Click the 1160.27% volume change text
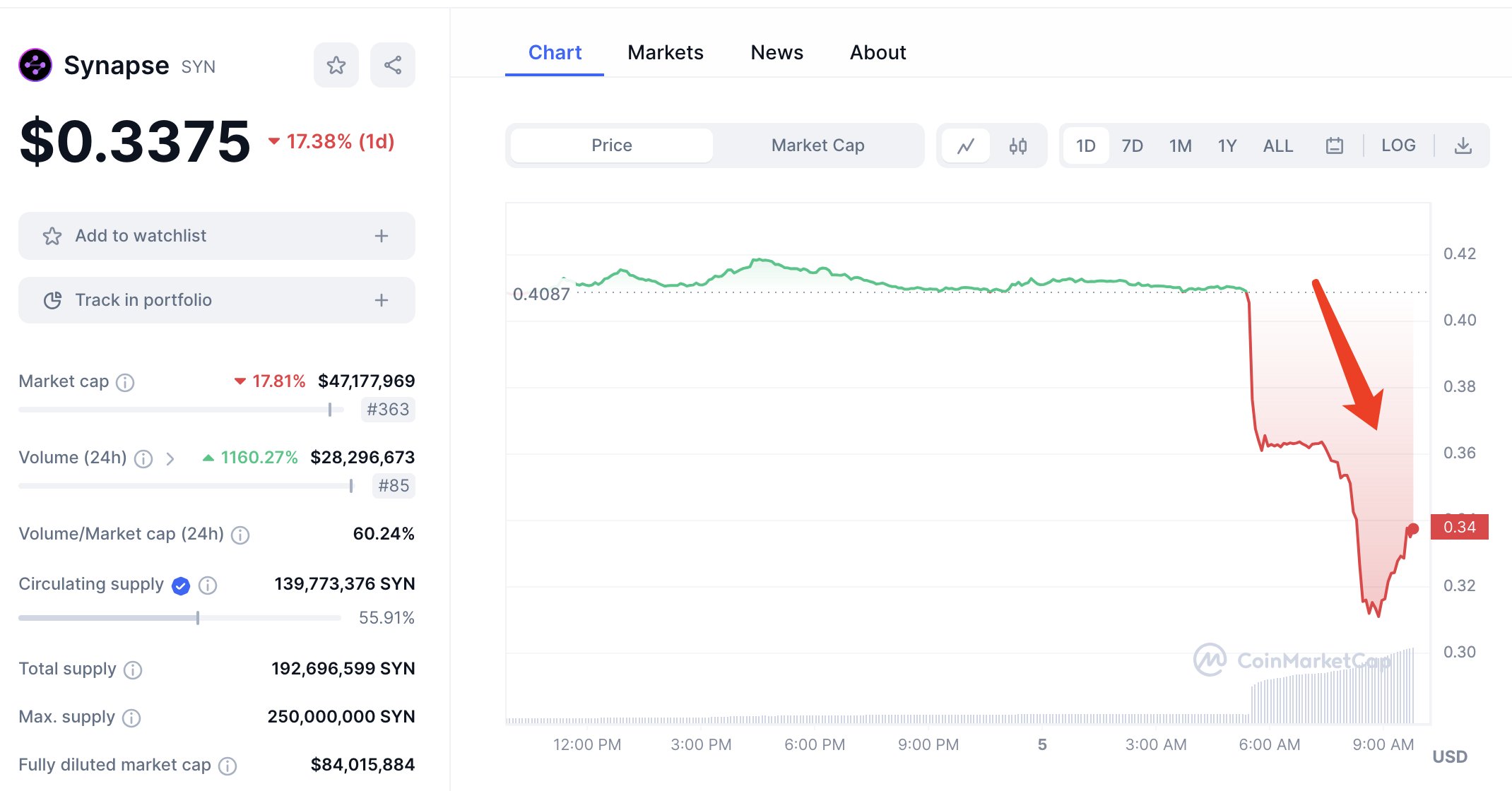This screenshot has height=791, width=1512. point(250,458)
